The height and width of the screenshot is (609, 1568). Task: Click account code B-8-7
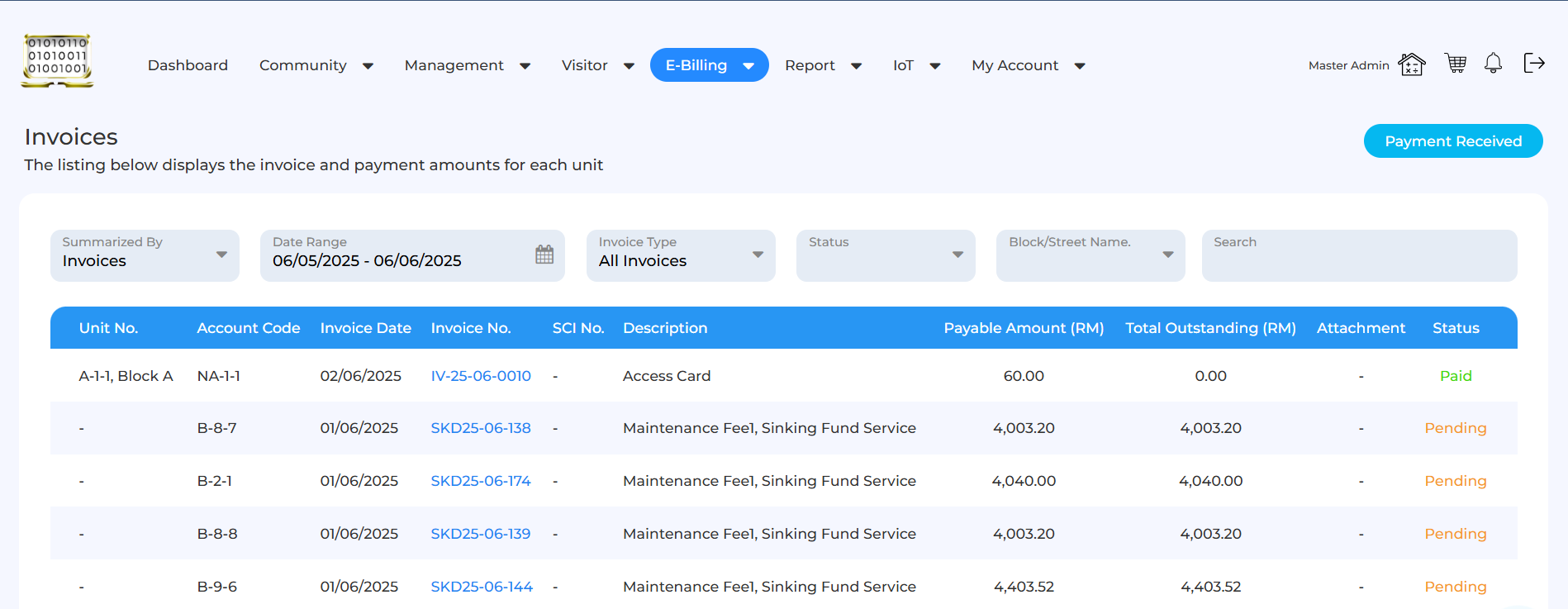[216, 428]
